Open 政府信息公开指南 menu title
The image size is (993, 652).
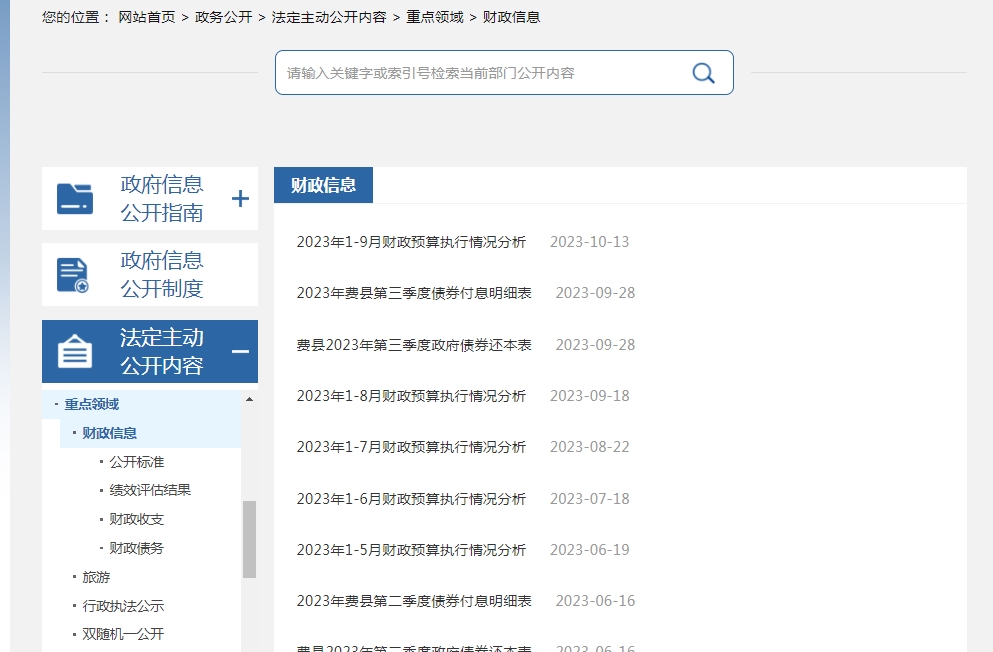coord(162,199)
